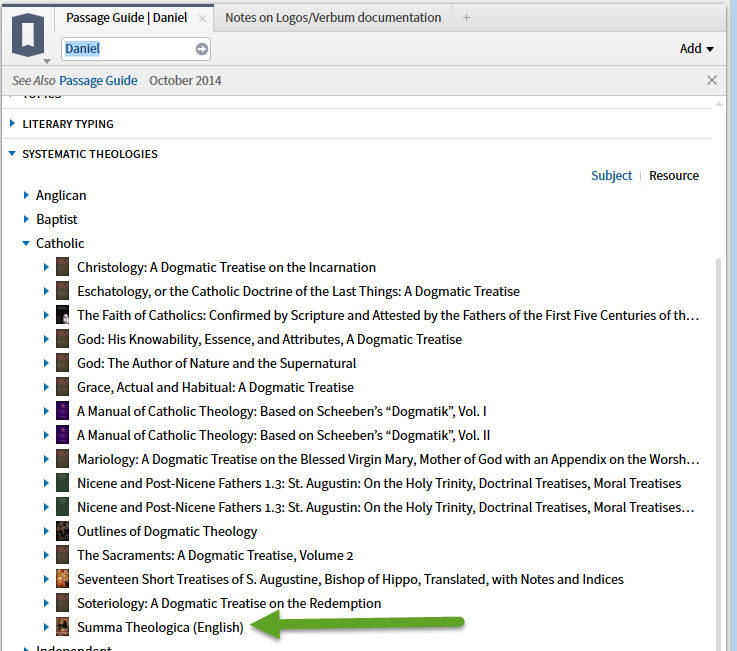Open The Sacraments: A Dogmatic Treatise, Volume 2

[x=215, y=555]
